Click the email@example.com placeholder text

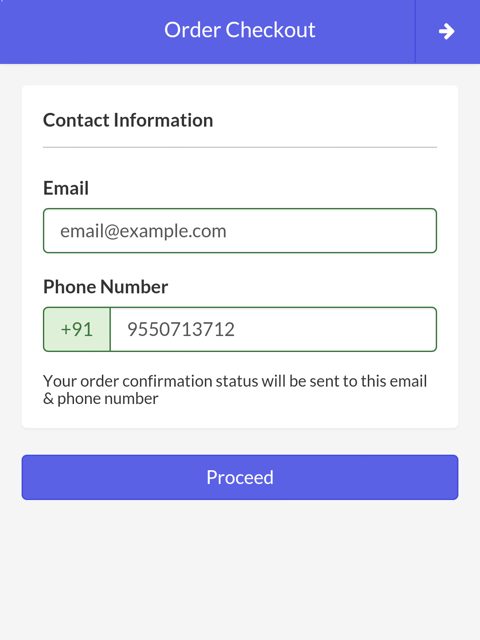pos(143,231)
